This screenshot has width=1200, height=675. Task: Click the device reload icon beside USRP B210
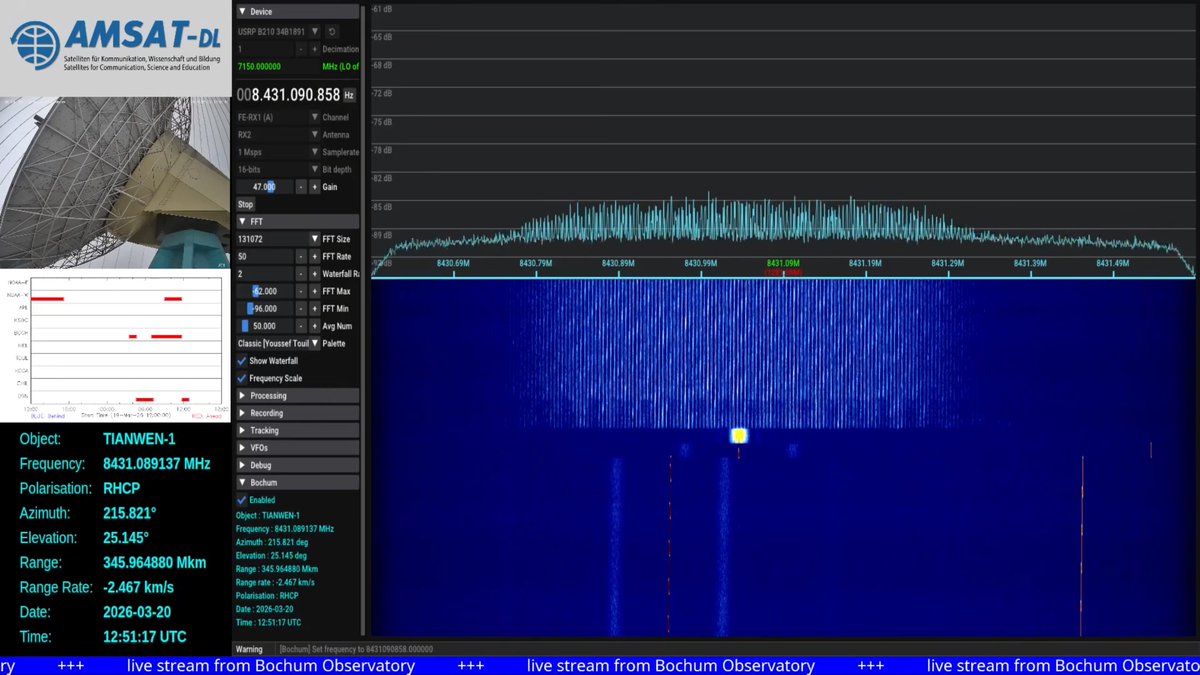(332, 30)
